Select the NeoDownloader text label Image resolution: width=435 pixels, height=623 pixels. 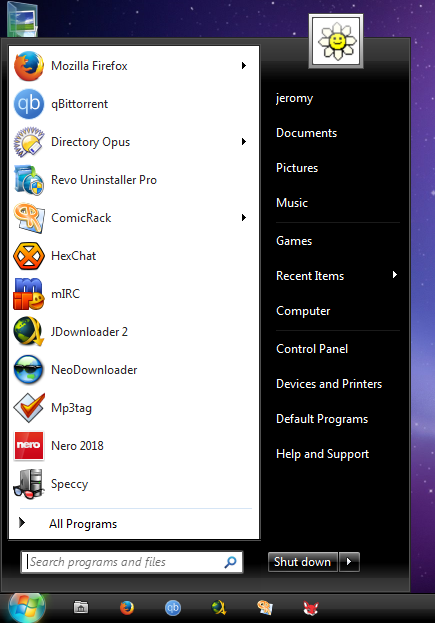(x=94, y=370)
